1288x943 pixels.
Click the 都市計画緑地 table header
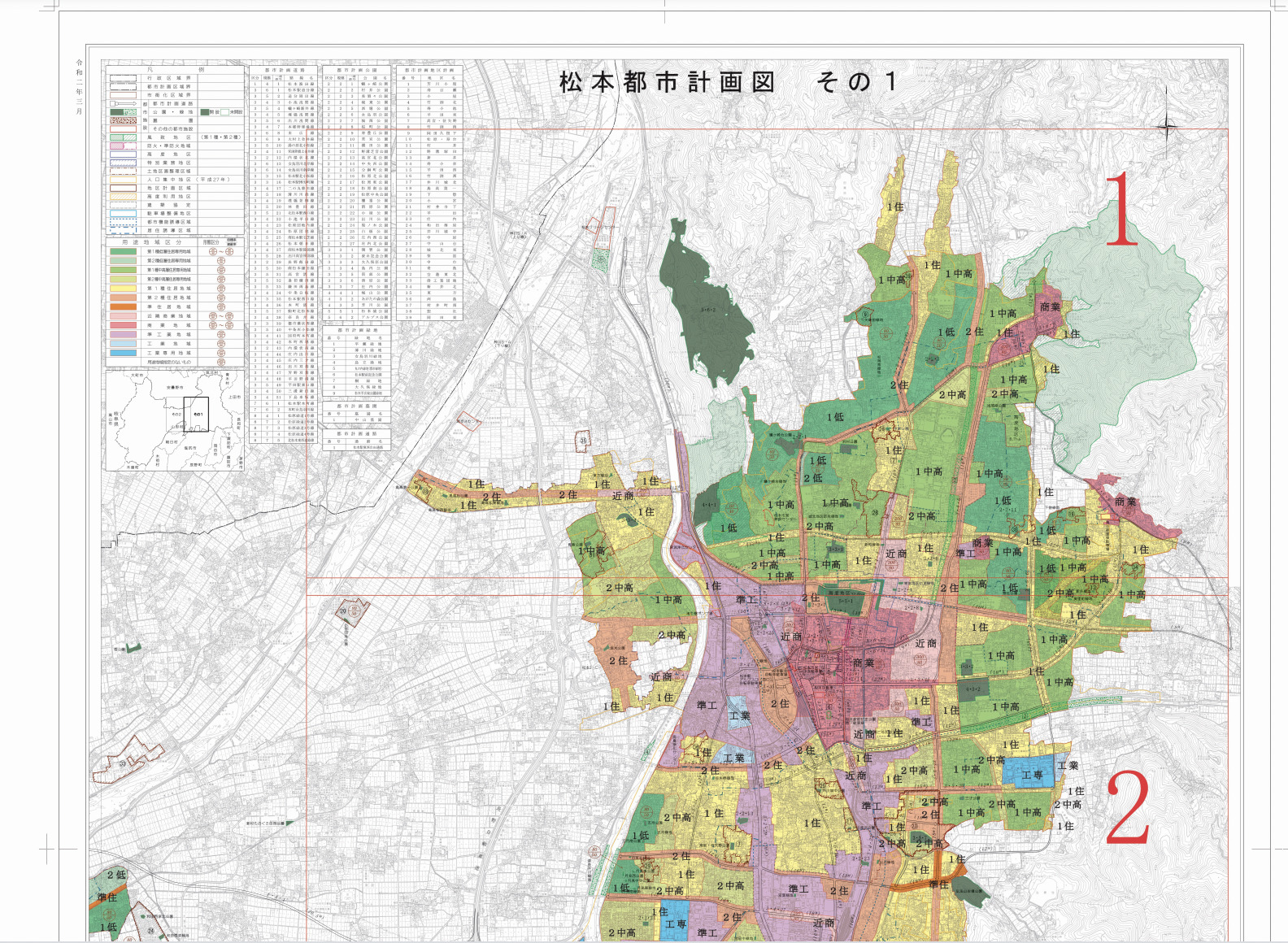tap(356, 330)
